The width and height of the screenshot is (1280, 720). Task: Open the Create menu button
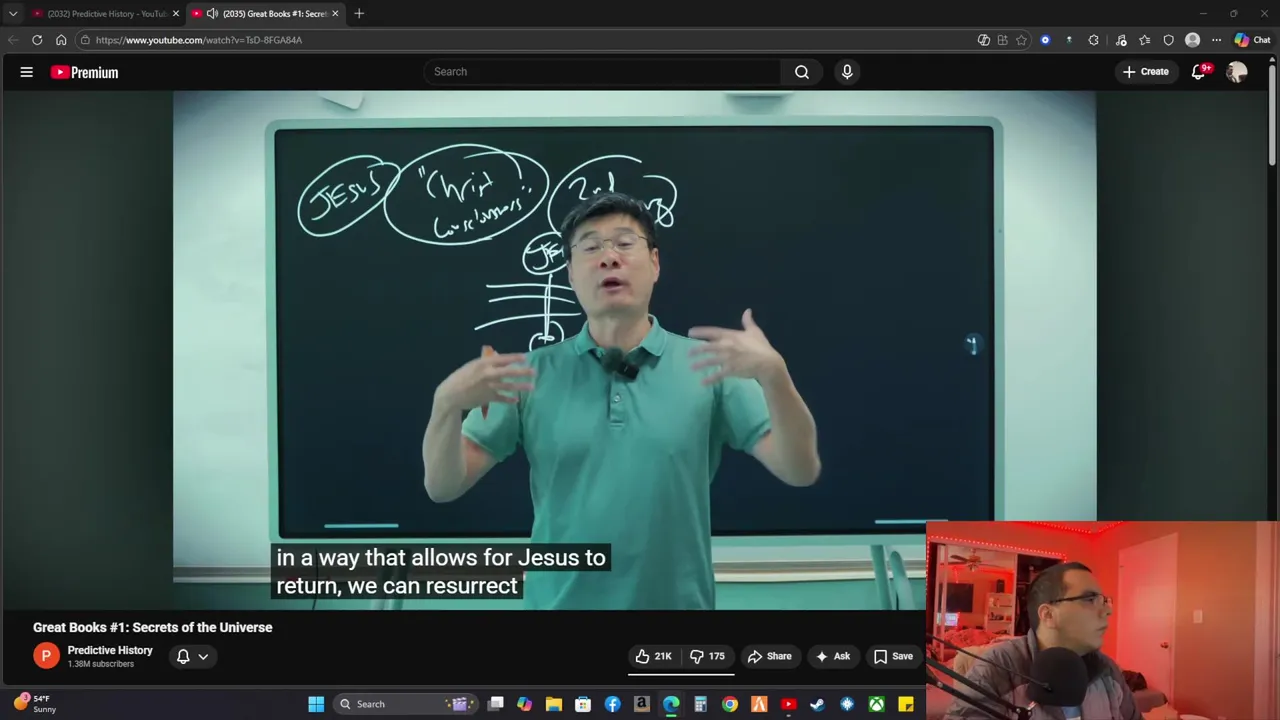coord(1146,72)
